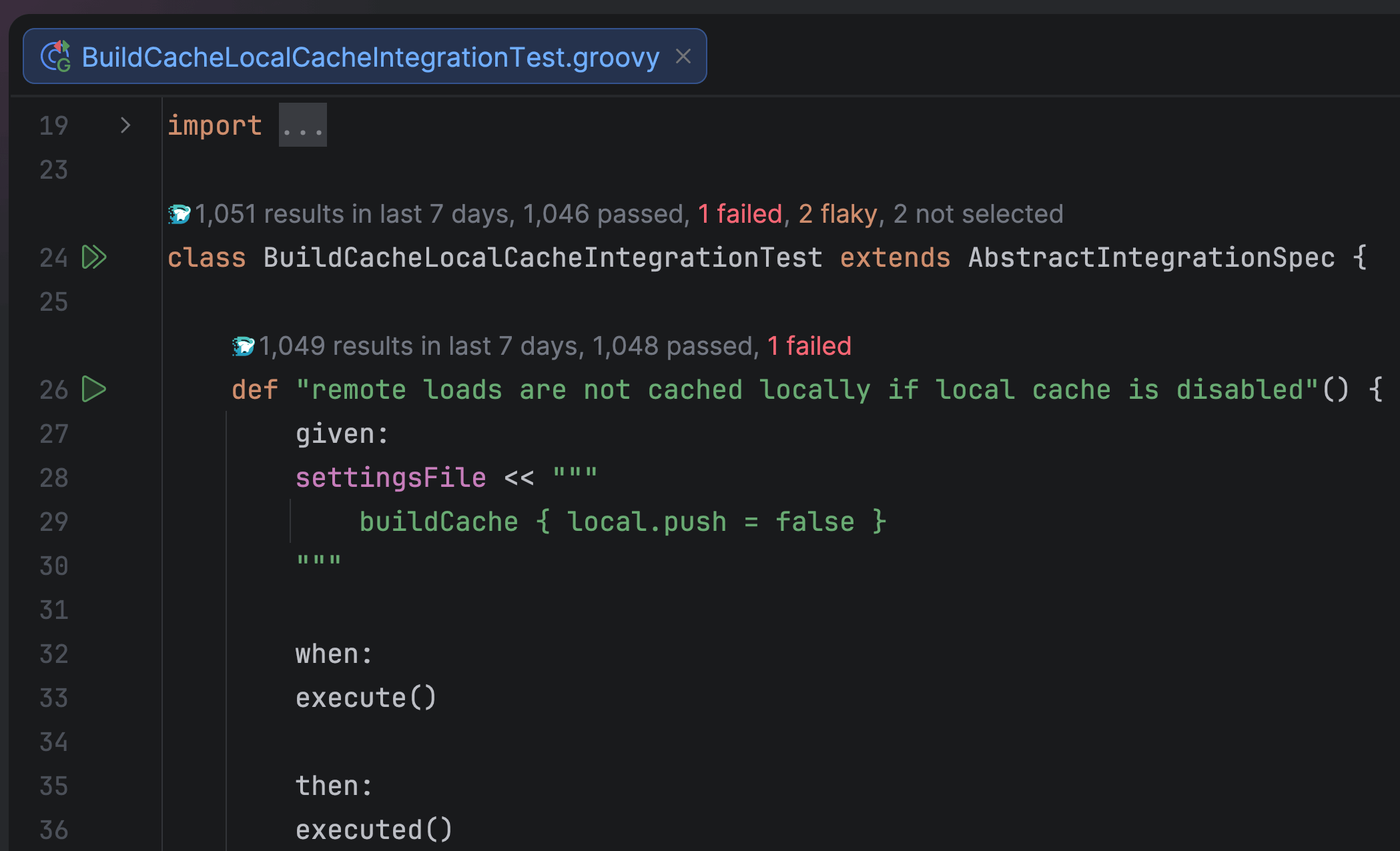Click the execute() call on line 33
The image size is (1400, 851).
click(x=366, y=696)
